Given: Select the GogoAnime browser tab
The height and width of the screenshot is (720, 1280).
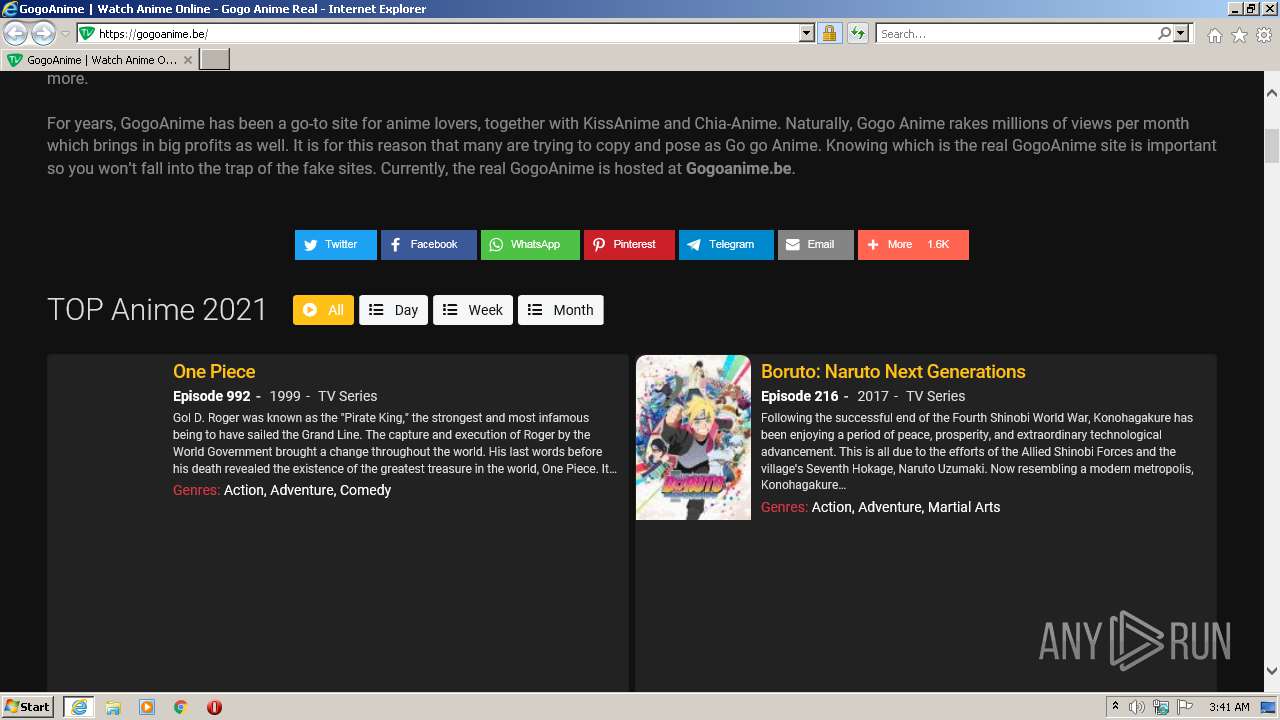Looking at the screenshot, I should [99, 60].
